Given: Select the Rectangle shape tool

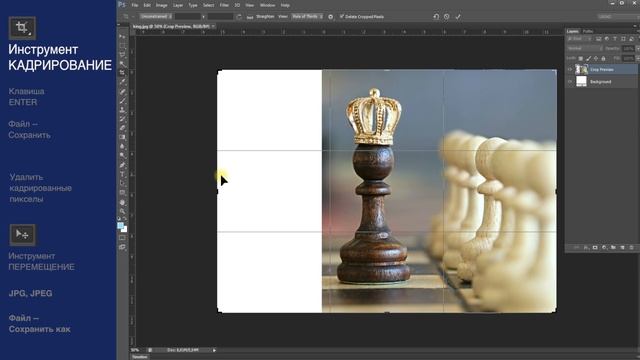Looking at the screenshot, I should pos(122,193).
